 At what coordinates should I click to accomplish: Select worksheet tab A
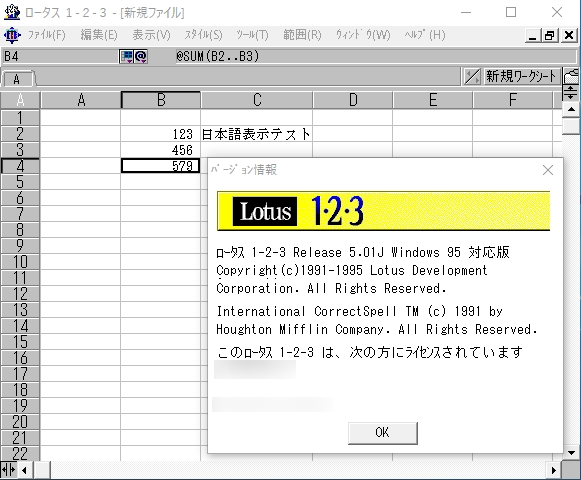point(17,79)
